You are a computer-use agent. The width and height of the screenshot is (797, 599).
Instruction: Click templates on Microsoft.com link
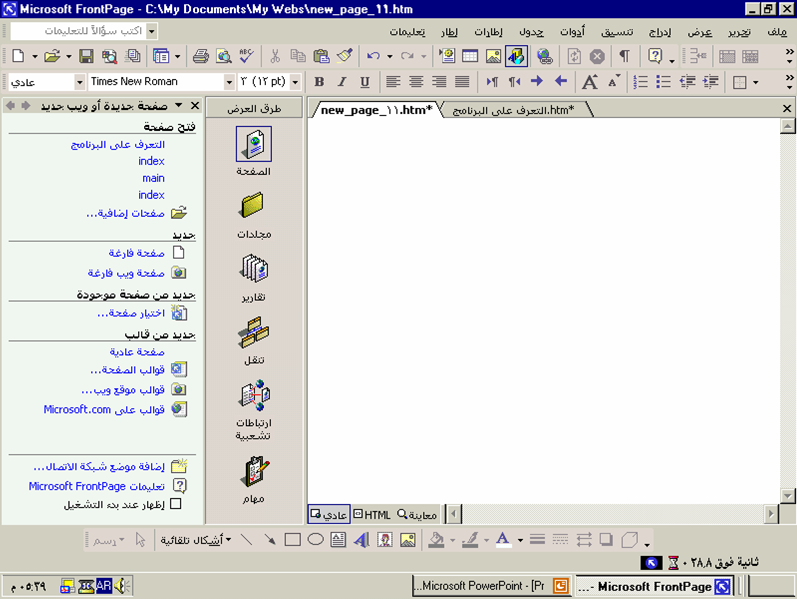pos(104,409)
